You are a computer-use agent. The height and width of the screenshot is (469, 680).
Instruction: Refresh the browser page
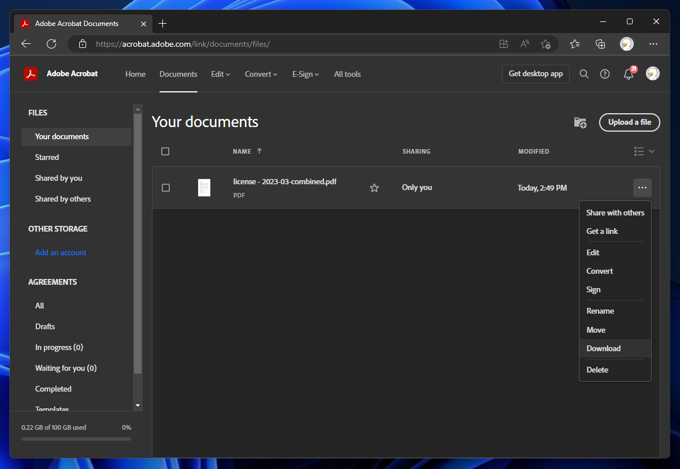click(51, 44)
